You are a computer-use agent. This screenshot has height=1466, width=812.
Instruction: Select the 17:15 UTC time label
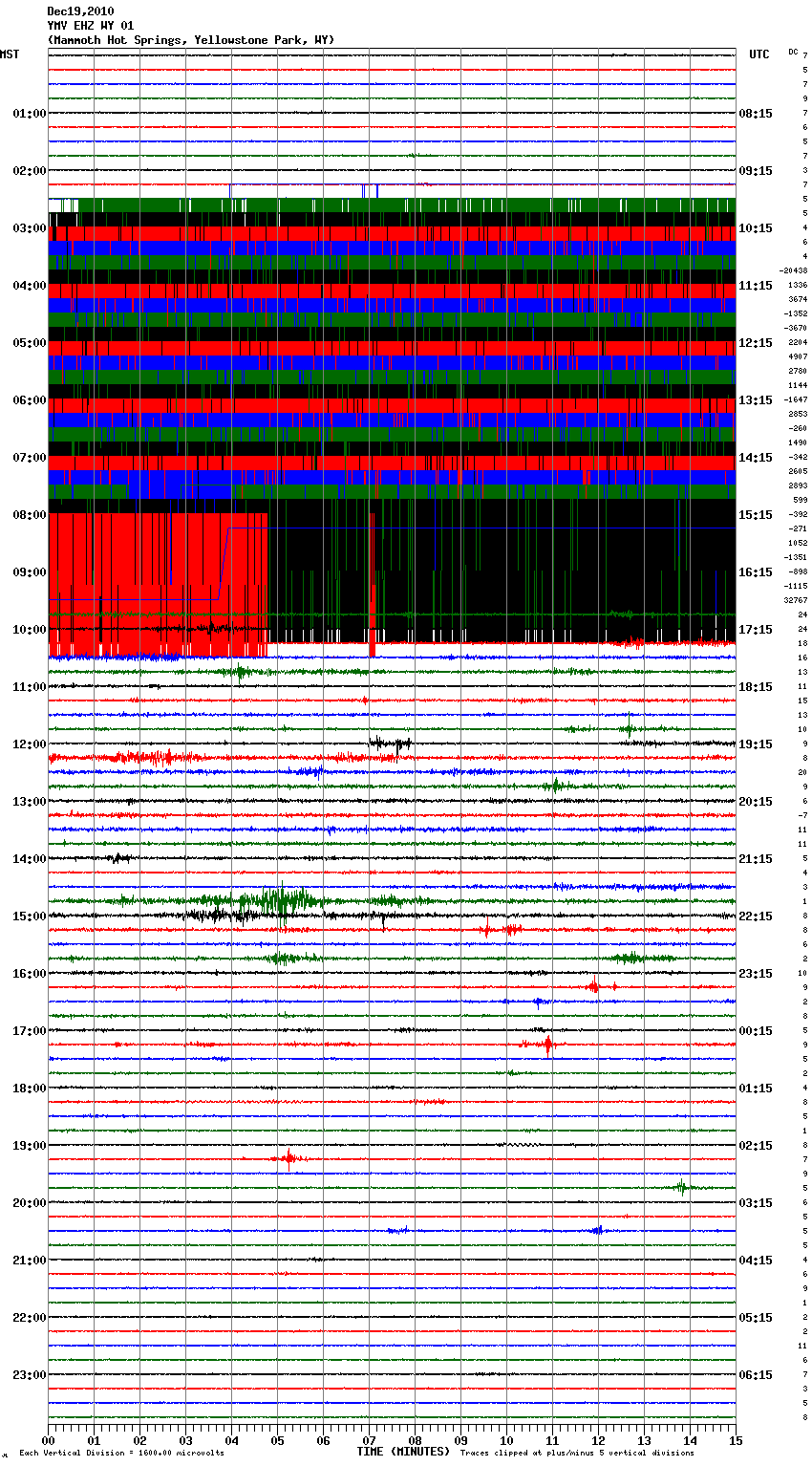(756, 630)
